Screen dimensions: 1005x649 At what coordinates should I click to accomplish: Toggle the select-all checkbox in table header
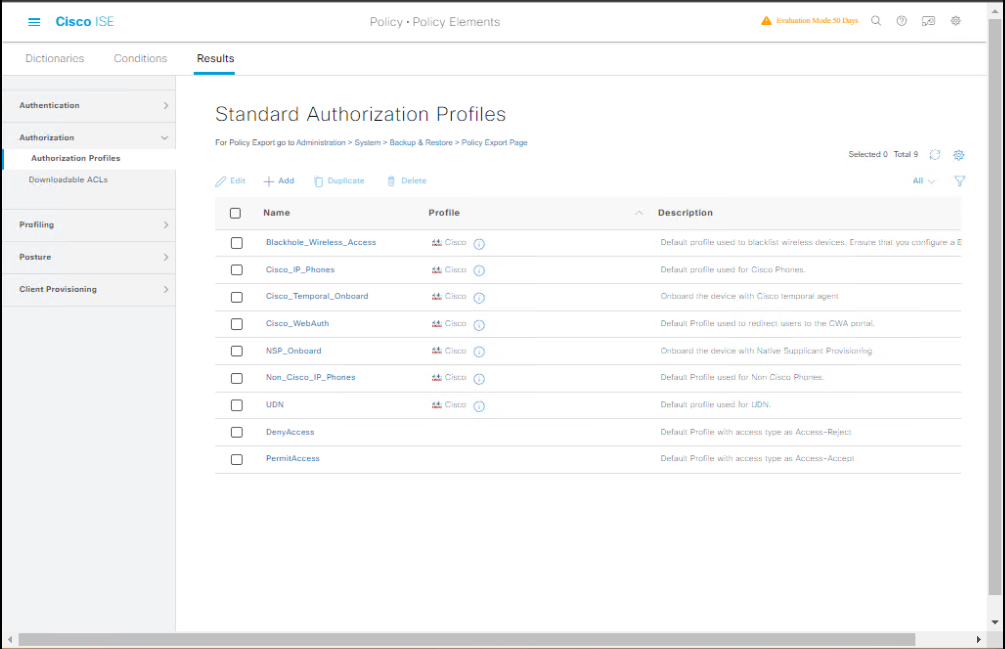pyautogui.click(x=235, y=213)
